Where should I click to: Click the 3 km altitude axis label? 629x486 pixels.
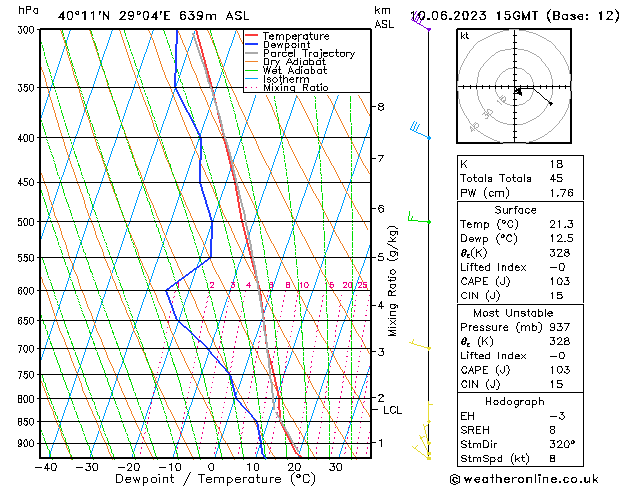click(381, 352)
